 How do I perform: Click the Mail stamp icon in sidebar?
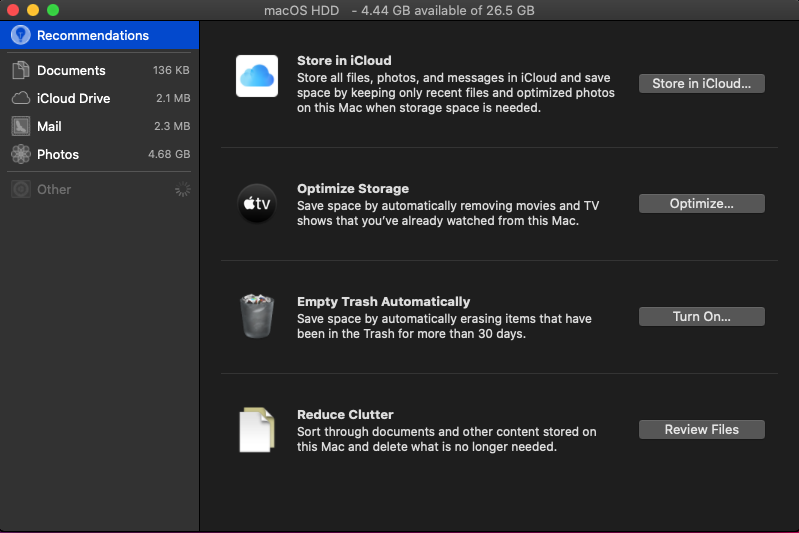click(x=21, y=126)
